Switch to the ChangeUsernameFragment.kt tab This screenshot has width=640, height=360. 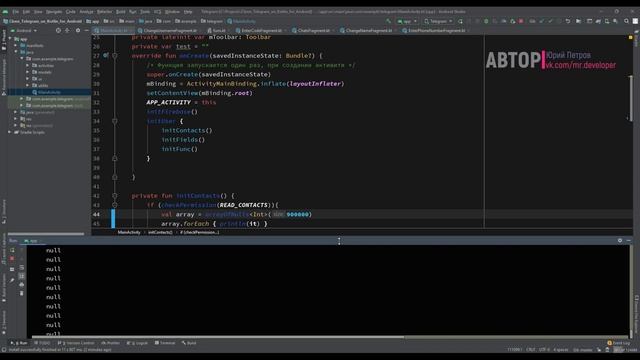[x=167, y=31]
